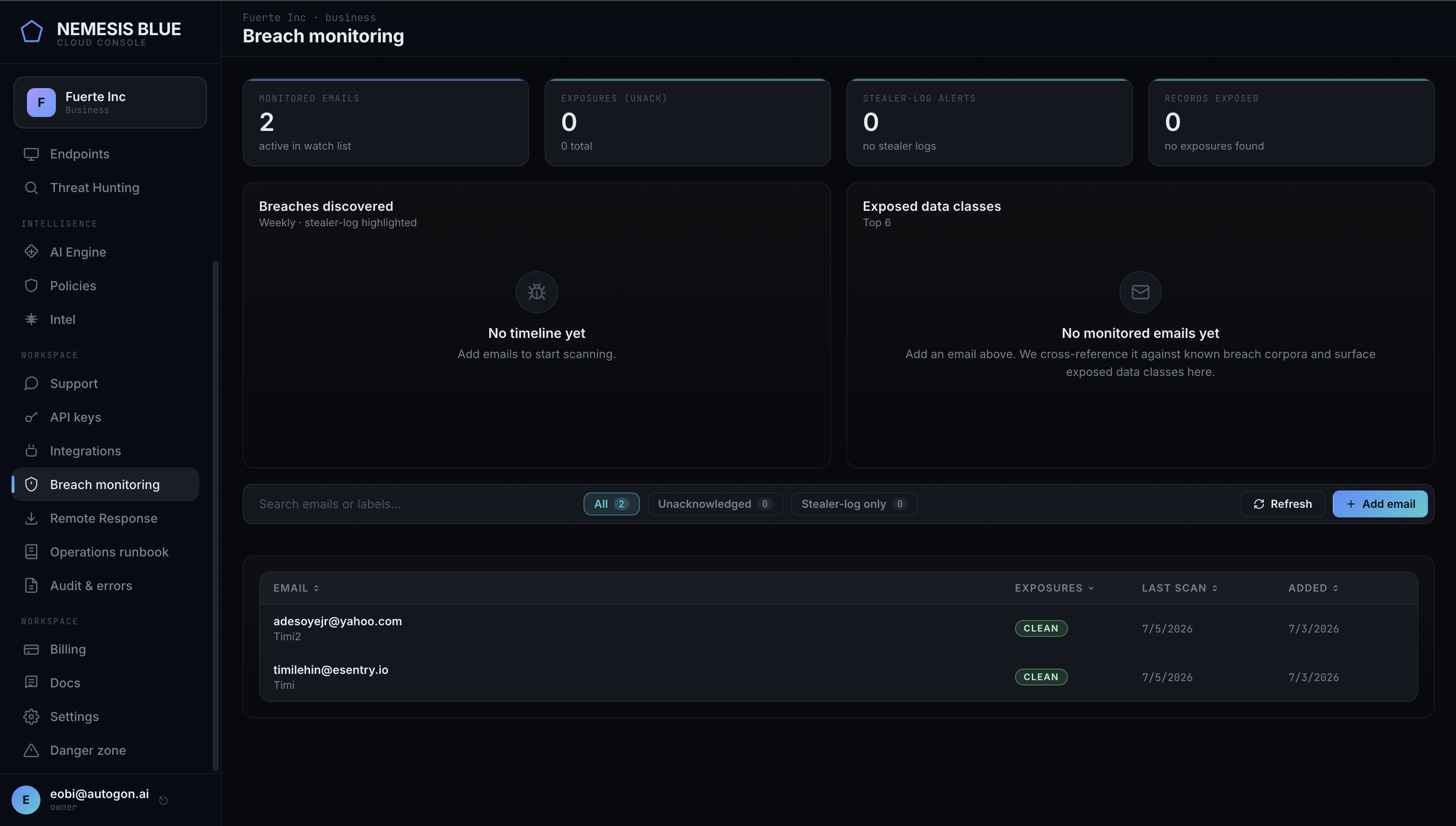
Task: Open the timilehin@esentry.io row
Action: point(838,677)
